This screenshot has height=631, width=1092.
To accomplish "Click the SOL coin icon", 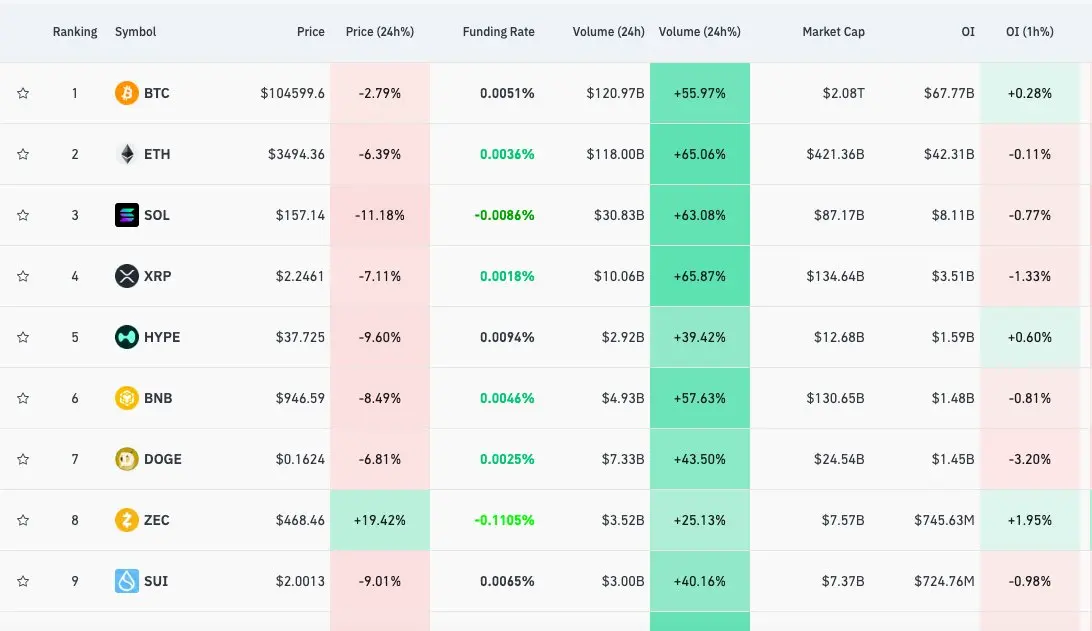I will click(127, 215).
